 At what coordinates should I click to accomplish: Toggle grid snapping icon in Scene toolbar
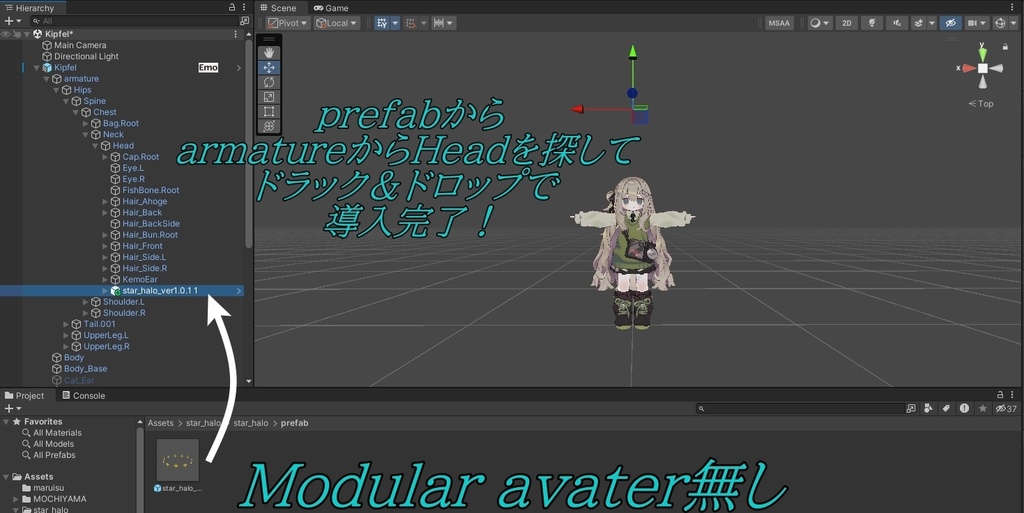[x=382, y=23]
